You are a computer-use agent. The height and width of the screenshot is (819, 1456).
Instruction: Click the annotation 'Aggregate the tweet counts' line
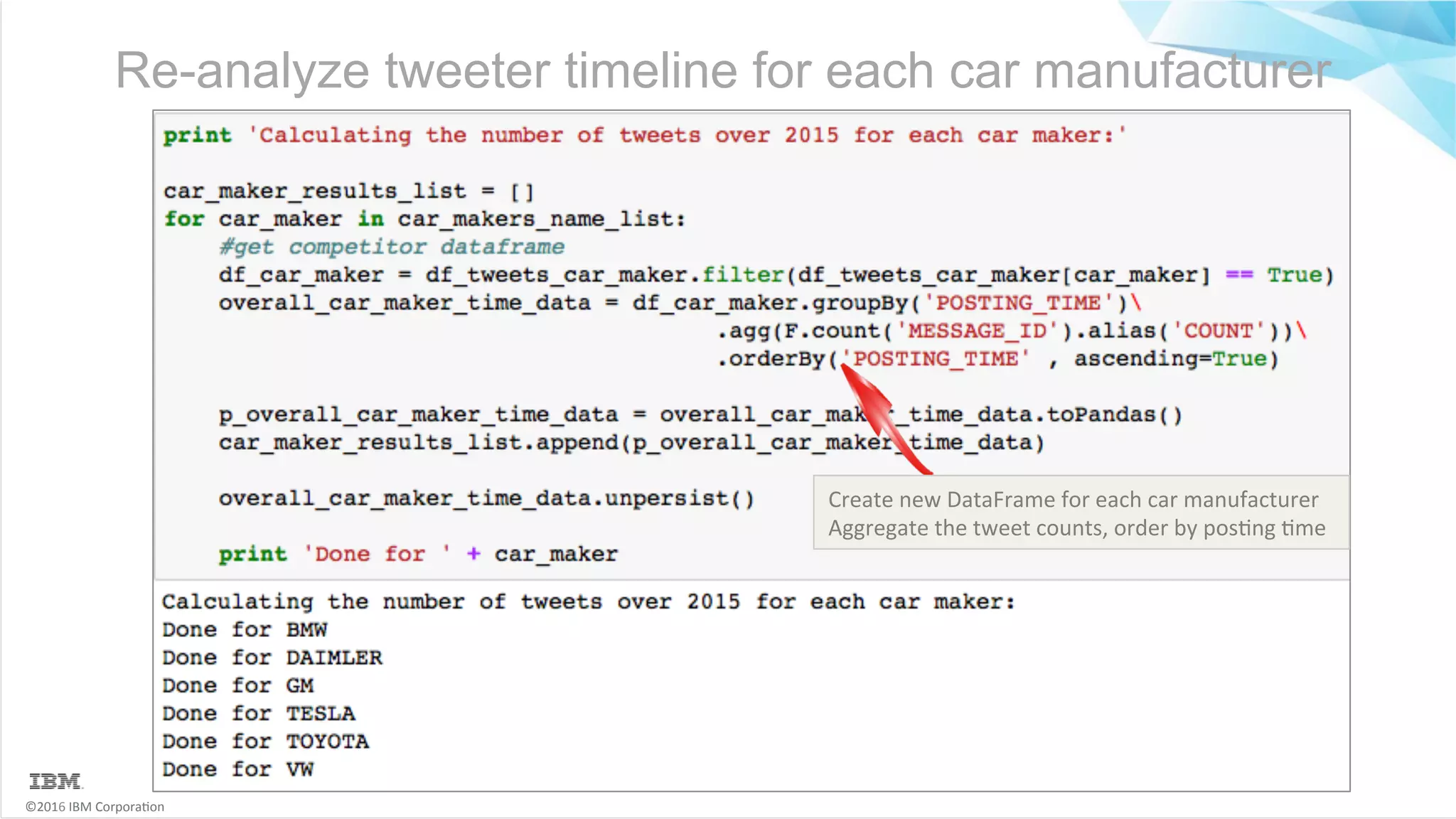click(1077, 528)
